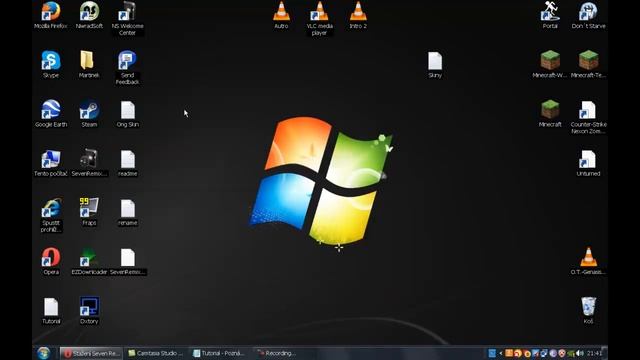
Task: Click the volume speaker tray icon
Action: [x=580, y=353]
